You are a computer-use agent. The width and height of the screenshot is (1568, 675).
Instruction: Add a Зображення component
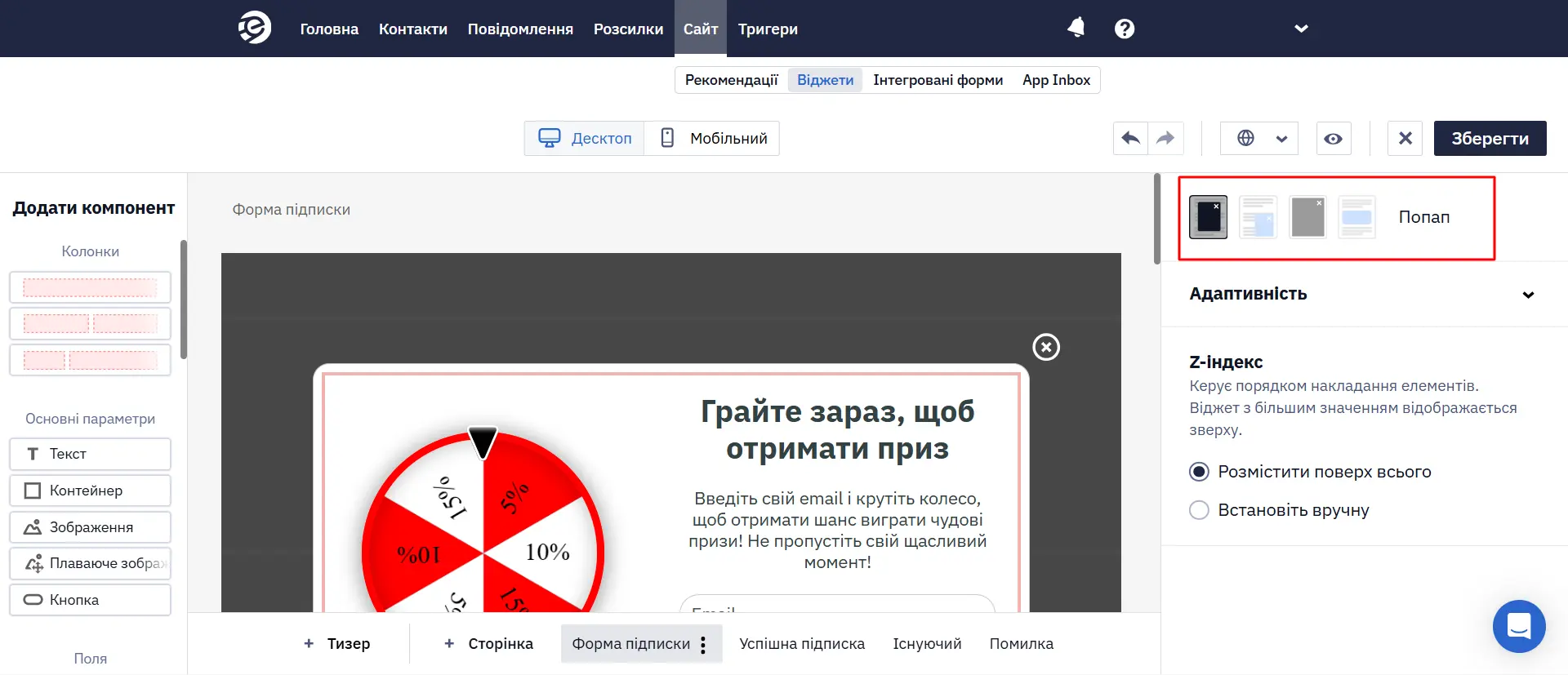[90, 527]
